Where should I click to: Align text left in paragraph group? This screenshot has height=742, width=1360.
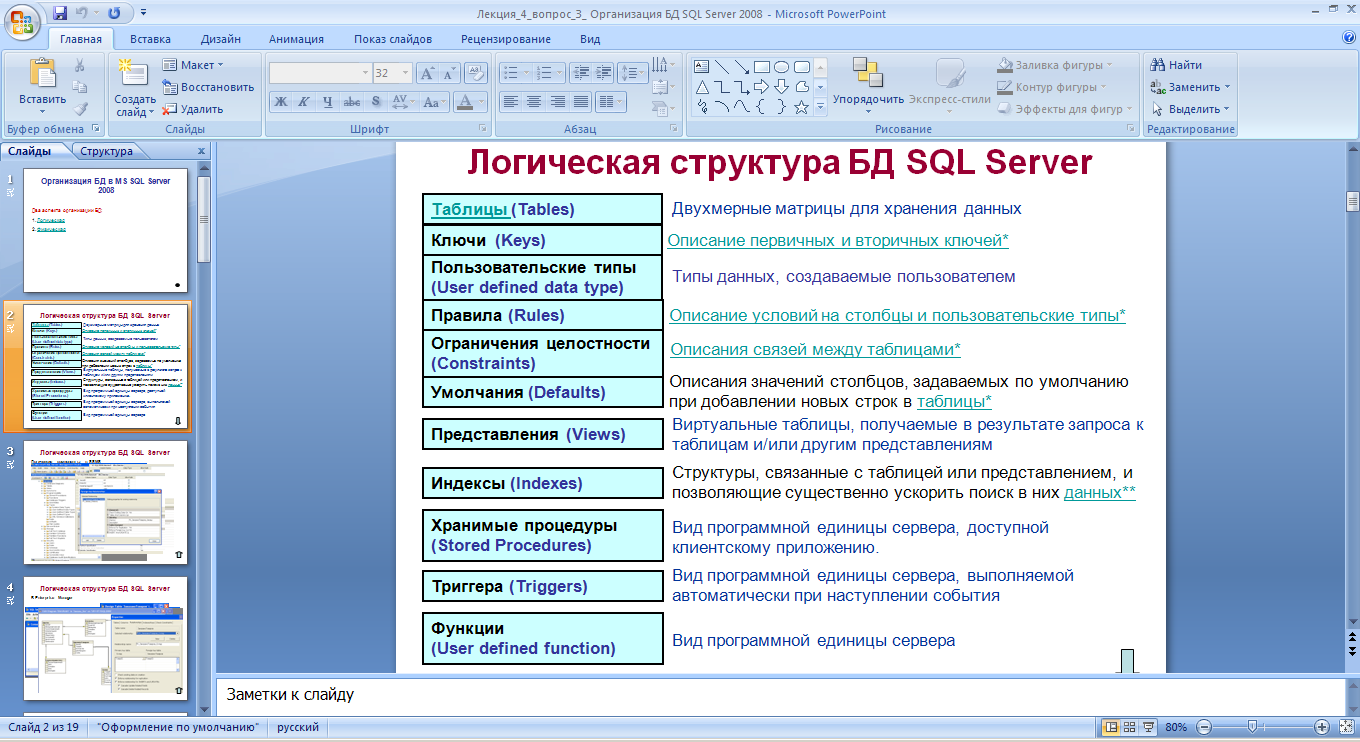point(510,102)
